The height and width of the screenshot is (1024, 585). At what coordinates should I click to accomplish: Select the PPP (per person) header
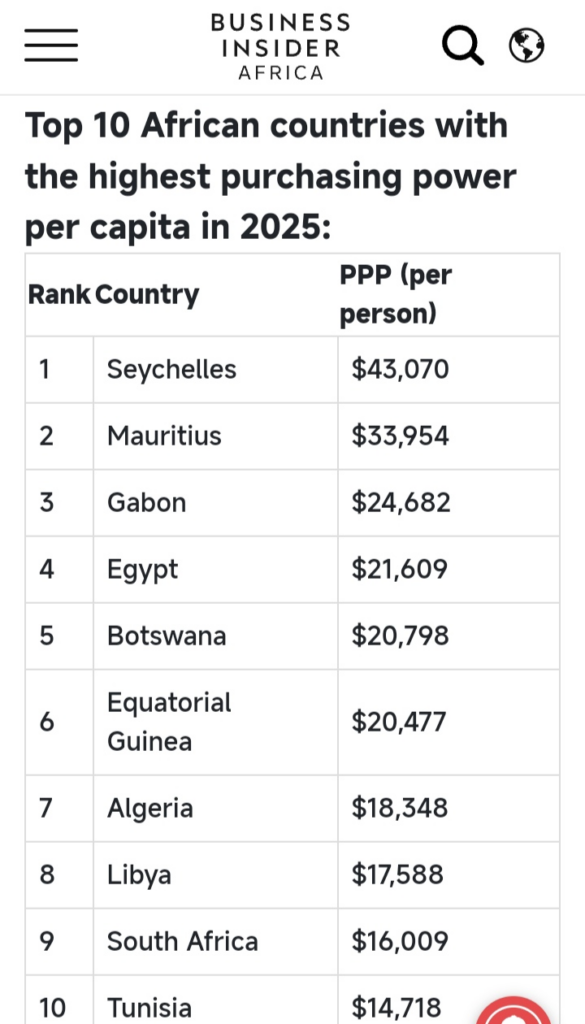[x=396, y=295]
